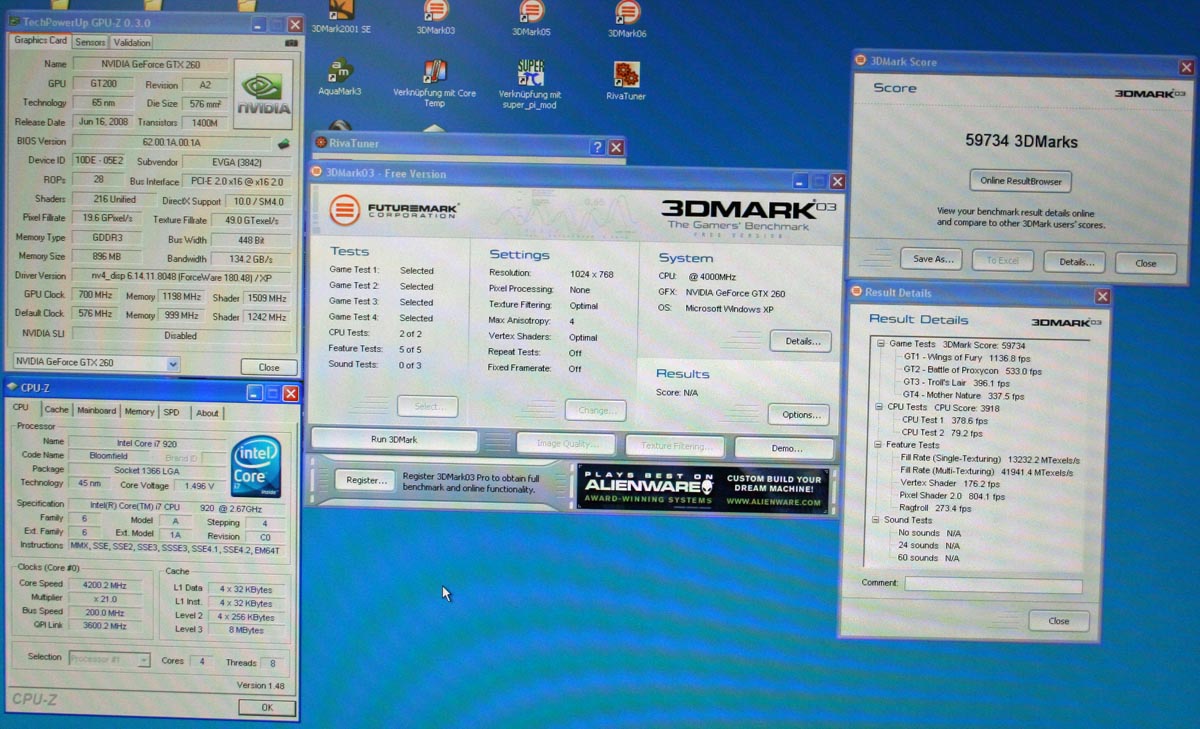Click Details... in 3DMark Score window
This screenshot has height=729, width=1200.
pyautogui.click(x=1074, y=262)
